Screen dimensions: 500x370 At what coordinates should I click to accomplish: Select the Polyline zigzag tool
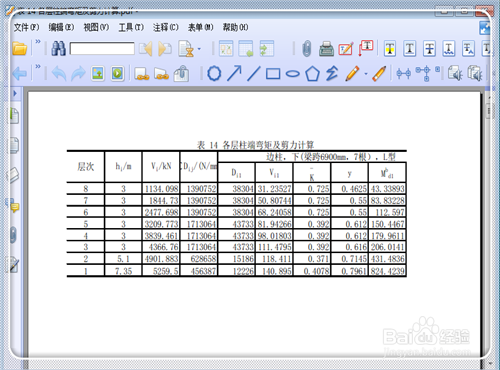click(332, 73)
